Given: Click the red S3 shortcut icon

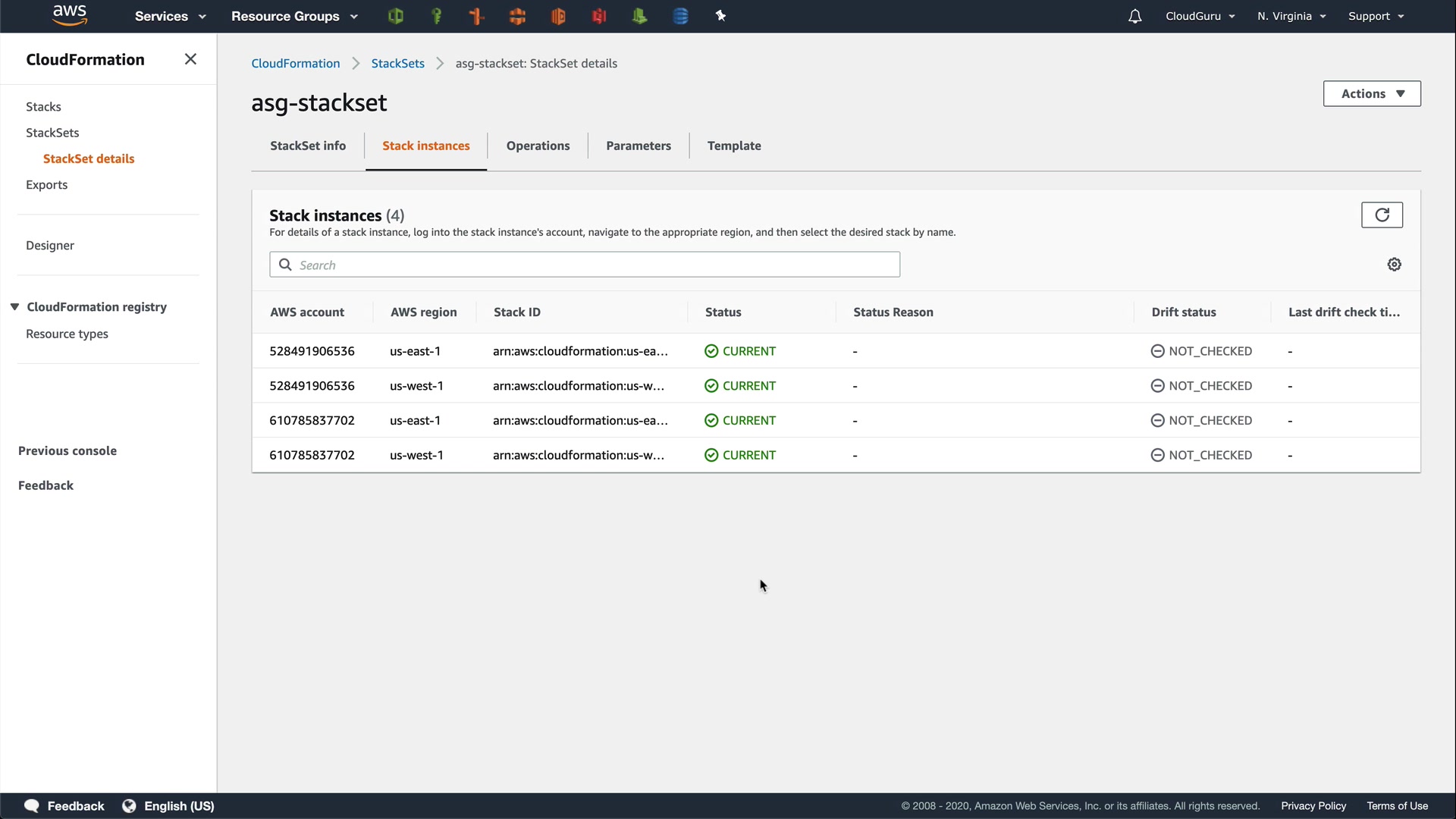Looking at the screenshot, I should click(x=599, y=16).
